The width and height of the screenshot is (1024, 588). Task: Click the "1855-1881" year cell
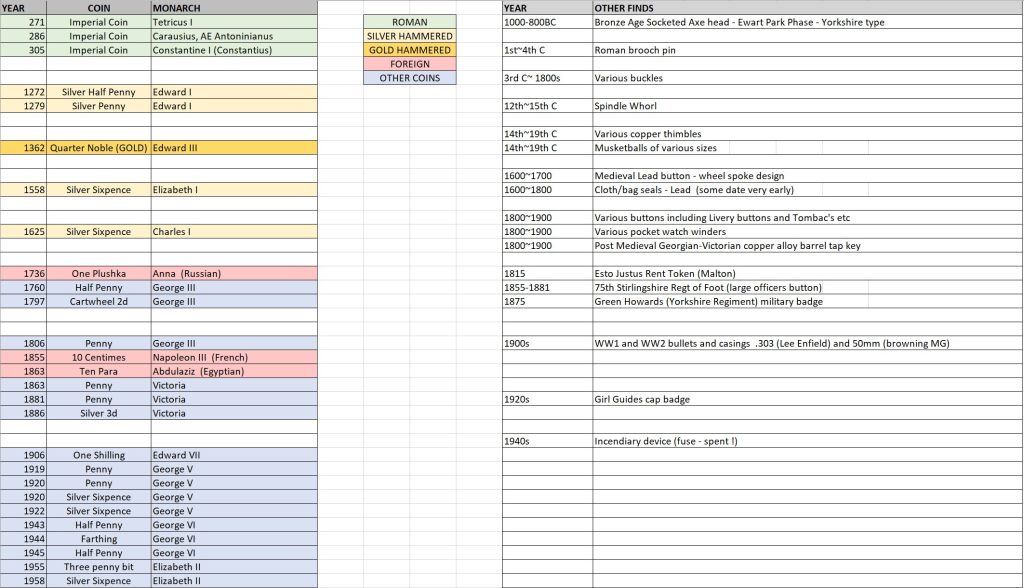tap(547, 287)
